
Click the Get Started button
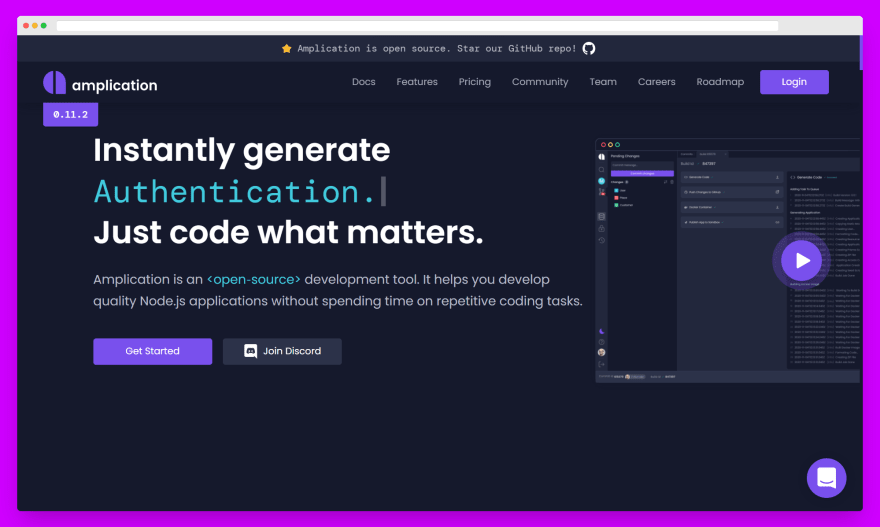(x=153, y=351)
